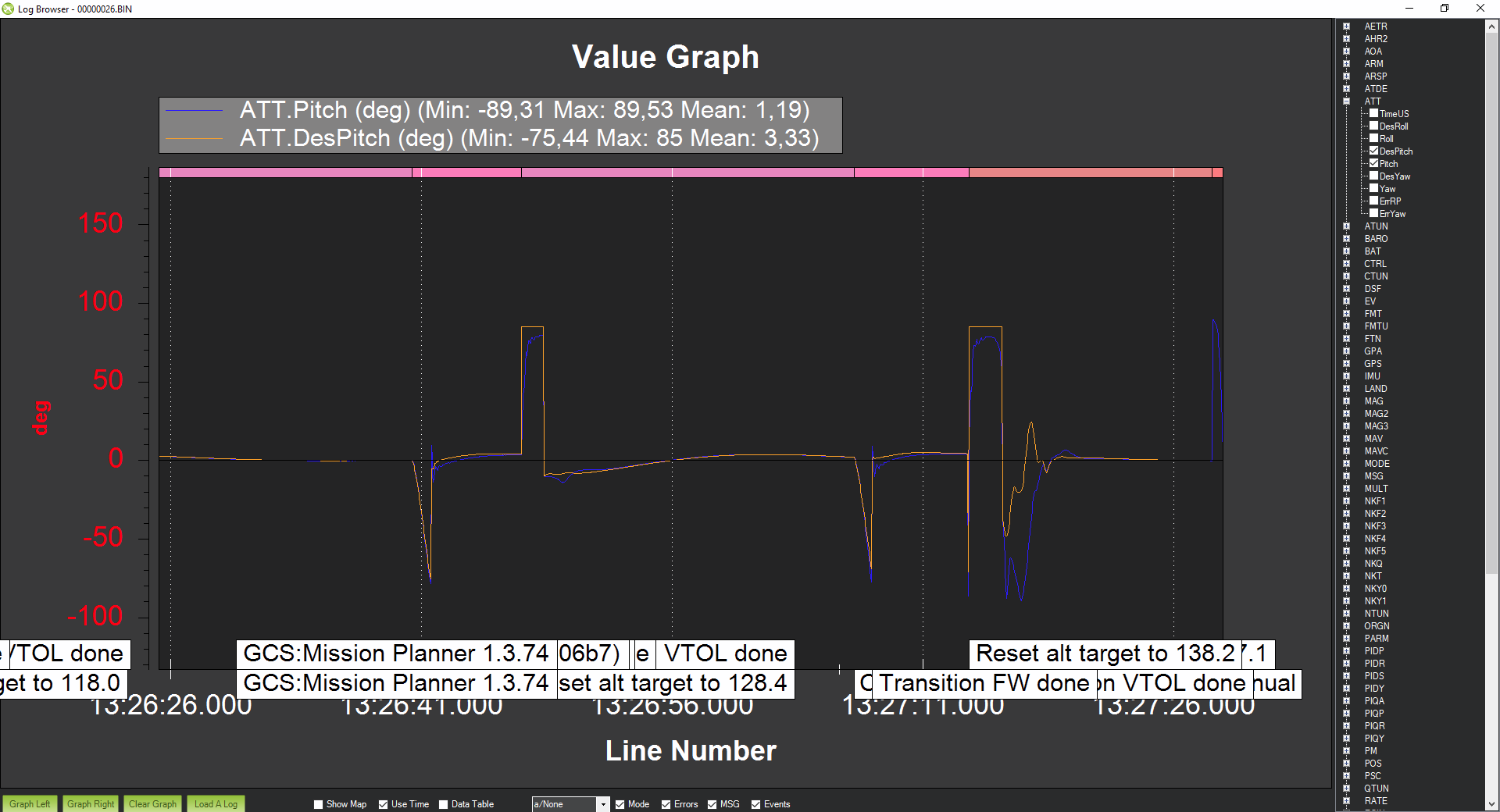Collapse the ATT tree node
Screen dimensions: 1500x812
(1346, 101)
